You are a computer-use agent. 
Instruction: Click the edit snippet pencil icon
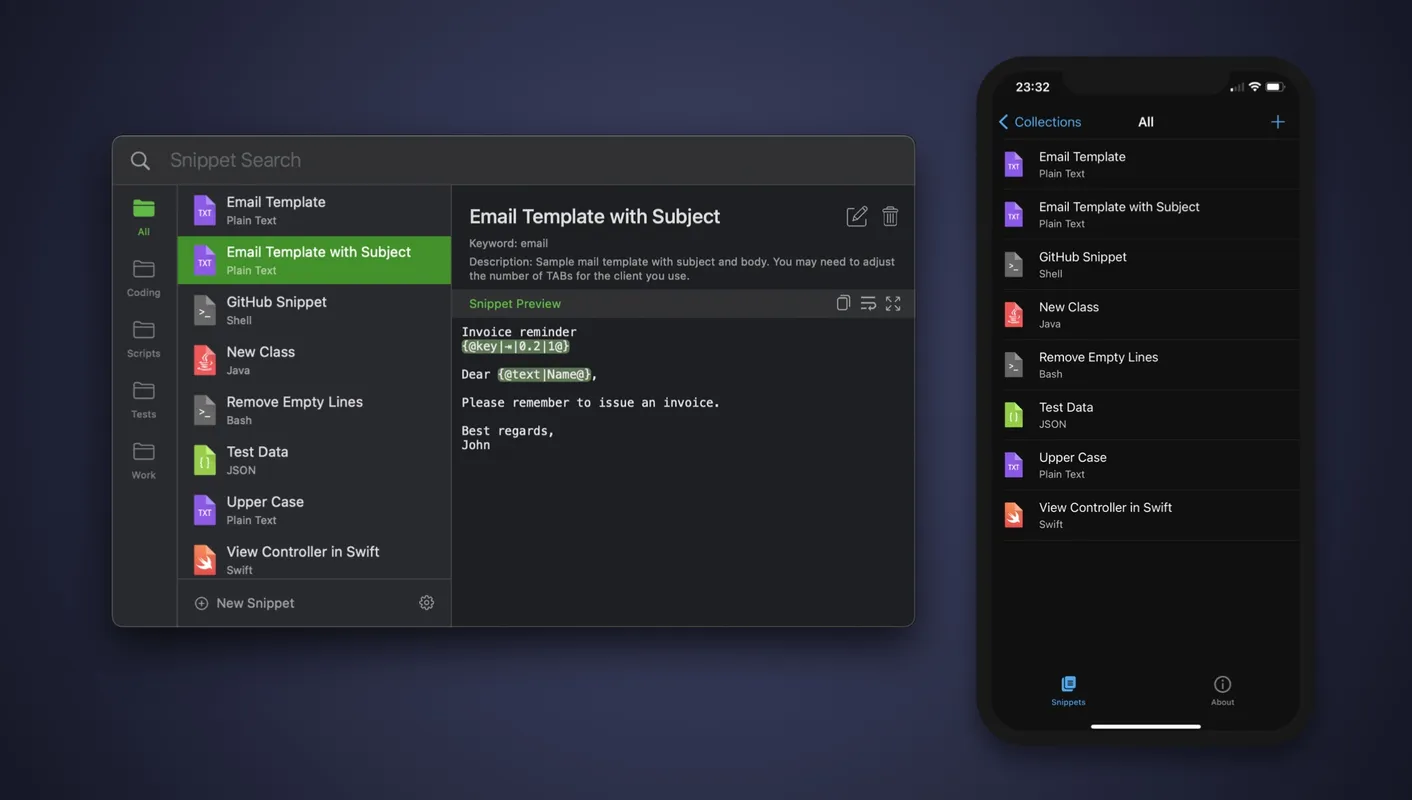857,216
